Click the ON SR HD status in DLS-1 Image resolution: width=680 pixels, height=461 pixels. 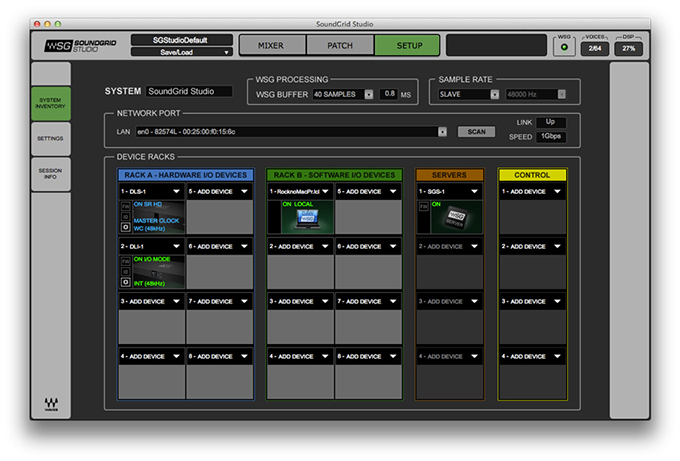point(147,204)
